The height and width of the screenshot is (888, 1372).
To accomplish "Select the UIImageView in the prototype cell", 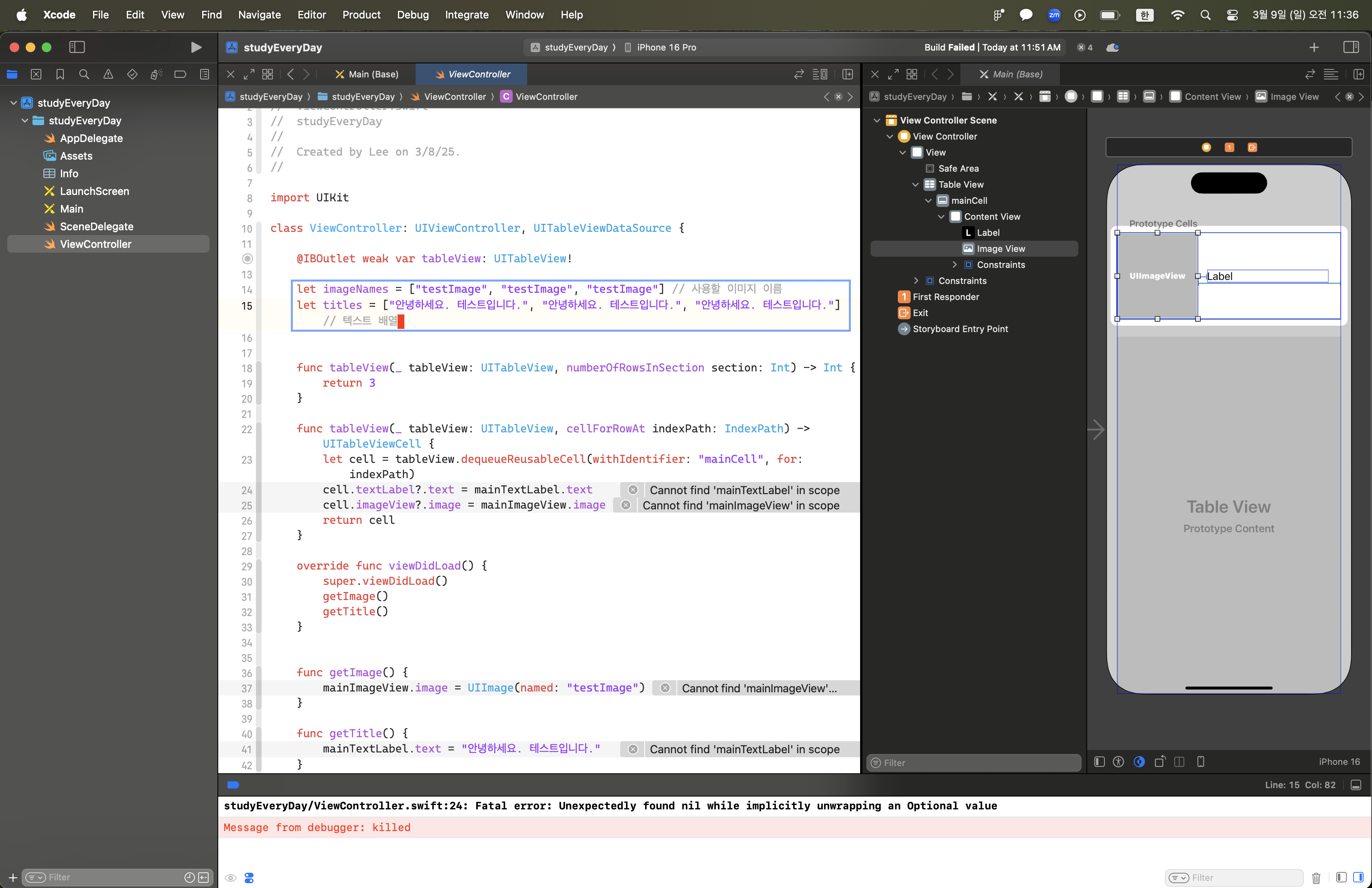I will (1157, 276).
